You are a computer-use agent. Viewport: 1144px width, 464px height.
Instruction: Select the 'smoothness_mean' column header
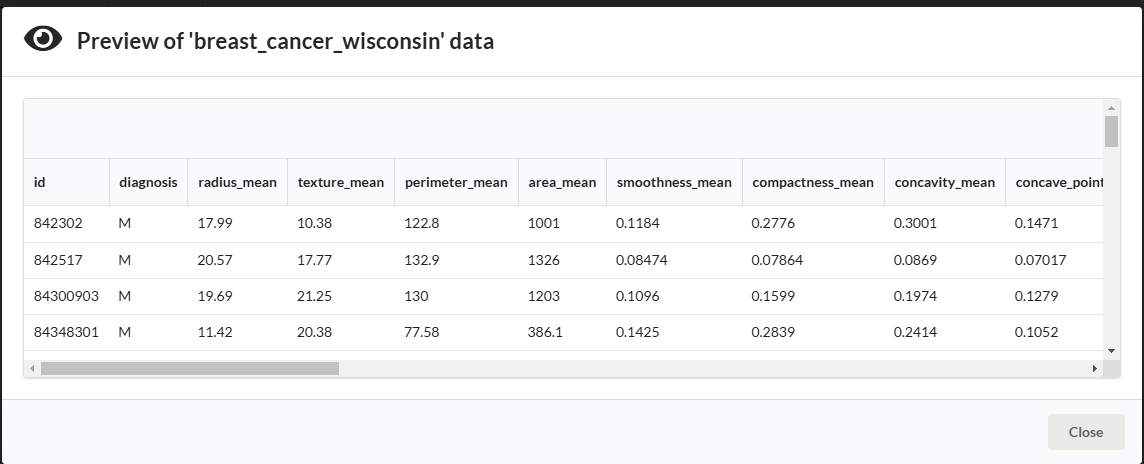(674, 182)
